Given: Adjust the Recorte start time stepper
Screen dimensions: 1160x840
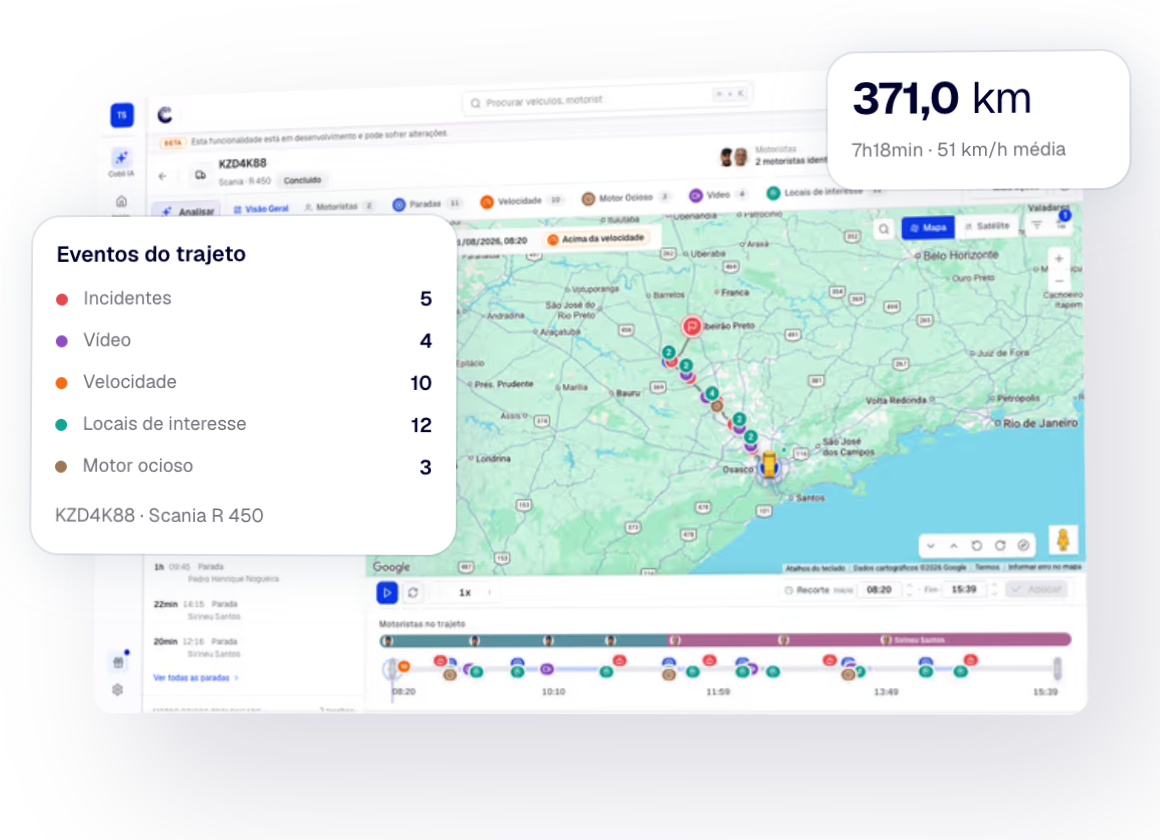Looking at the screenshot, I should [910, 590].
